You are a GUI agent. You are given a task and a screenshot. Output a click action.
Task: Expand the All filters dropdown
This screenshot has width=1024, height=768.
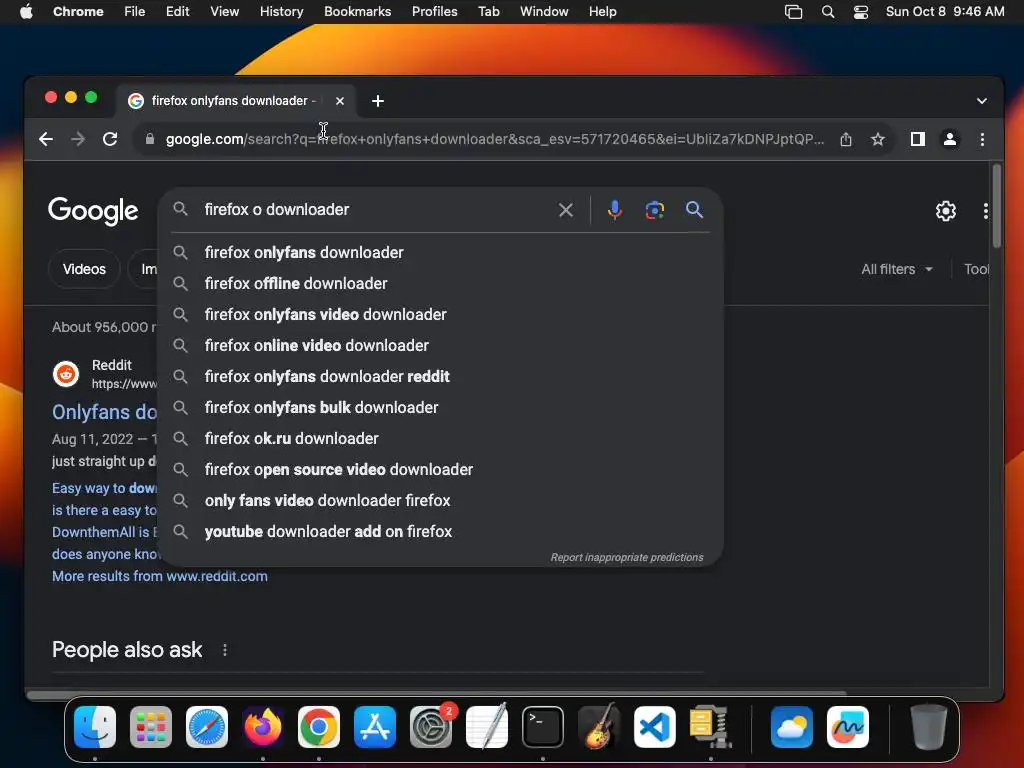click(x=897, y=269)
